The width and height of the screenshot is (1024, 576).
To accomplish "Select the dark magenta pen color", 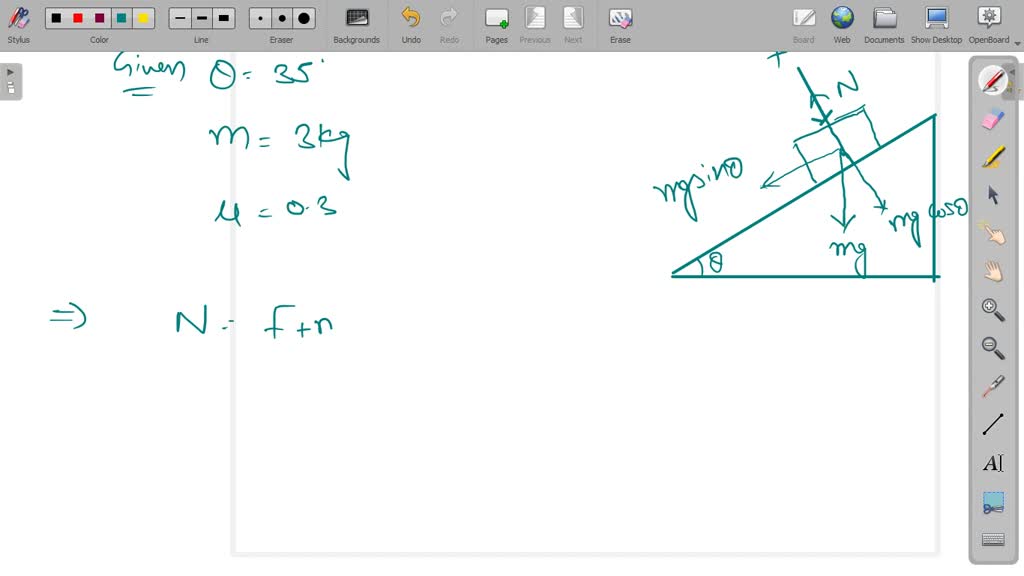I will [99, 18].
